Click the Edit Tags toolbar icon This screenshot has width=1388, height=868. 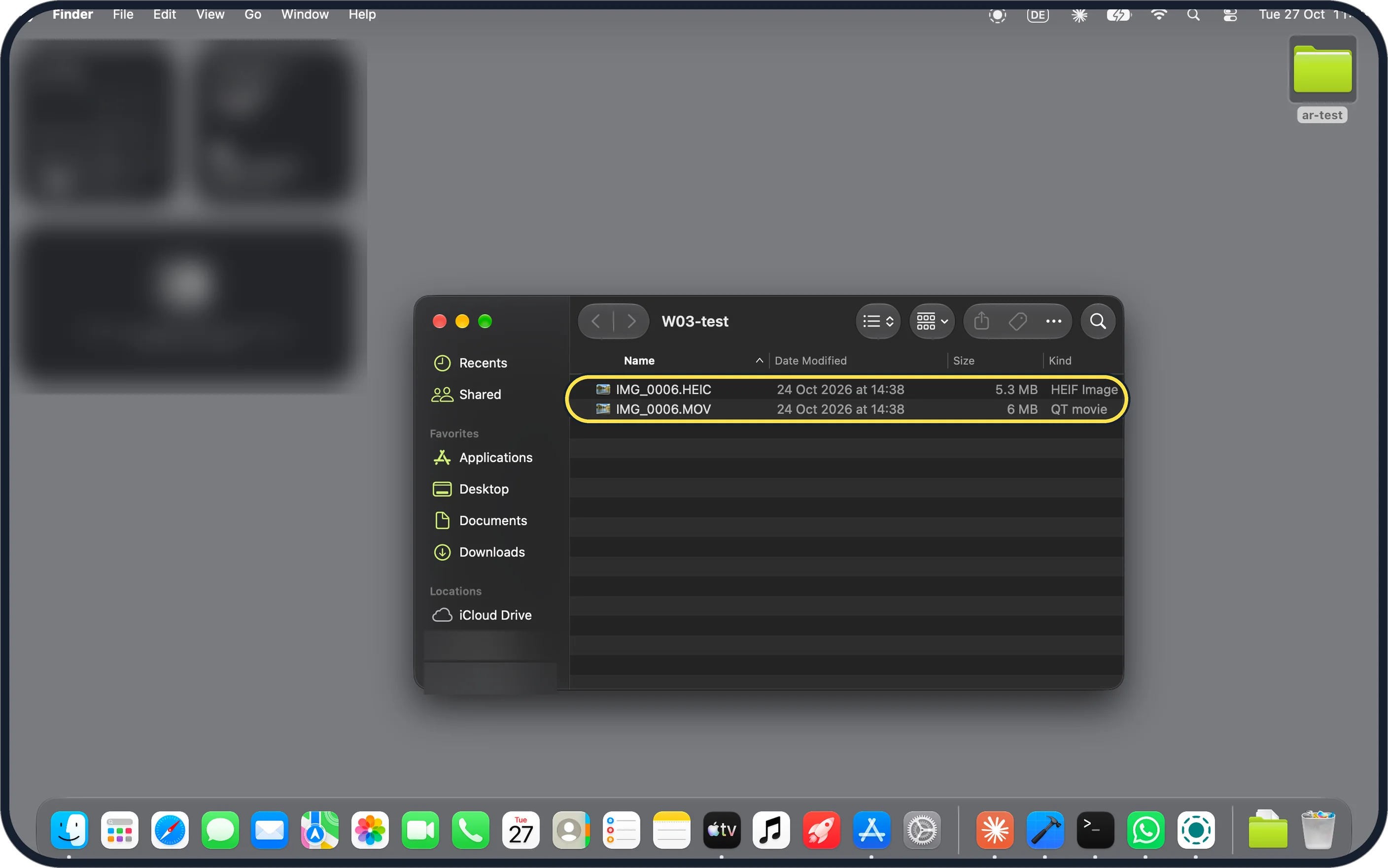pos(1017,321)
